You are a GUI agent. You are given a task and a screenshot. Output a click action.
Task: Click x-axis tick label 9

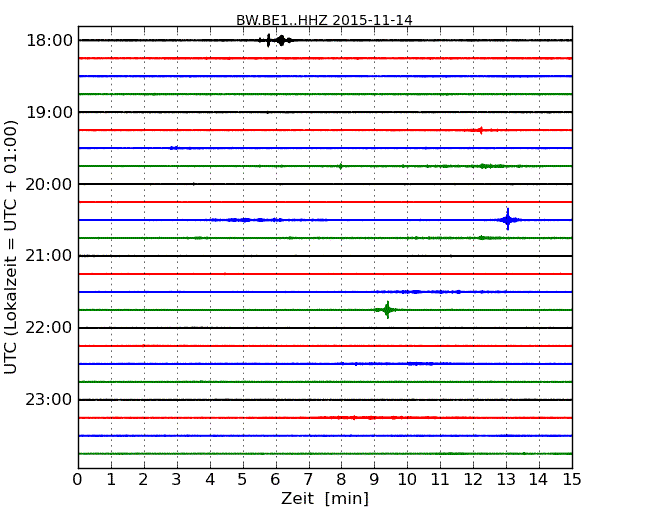(x=374, y=480)
